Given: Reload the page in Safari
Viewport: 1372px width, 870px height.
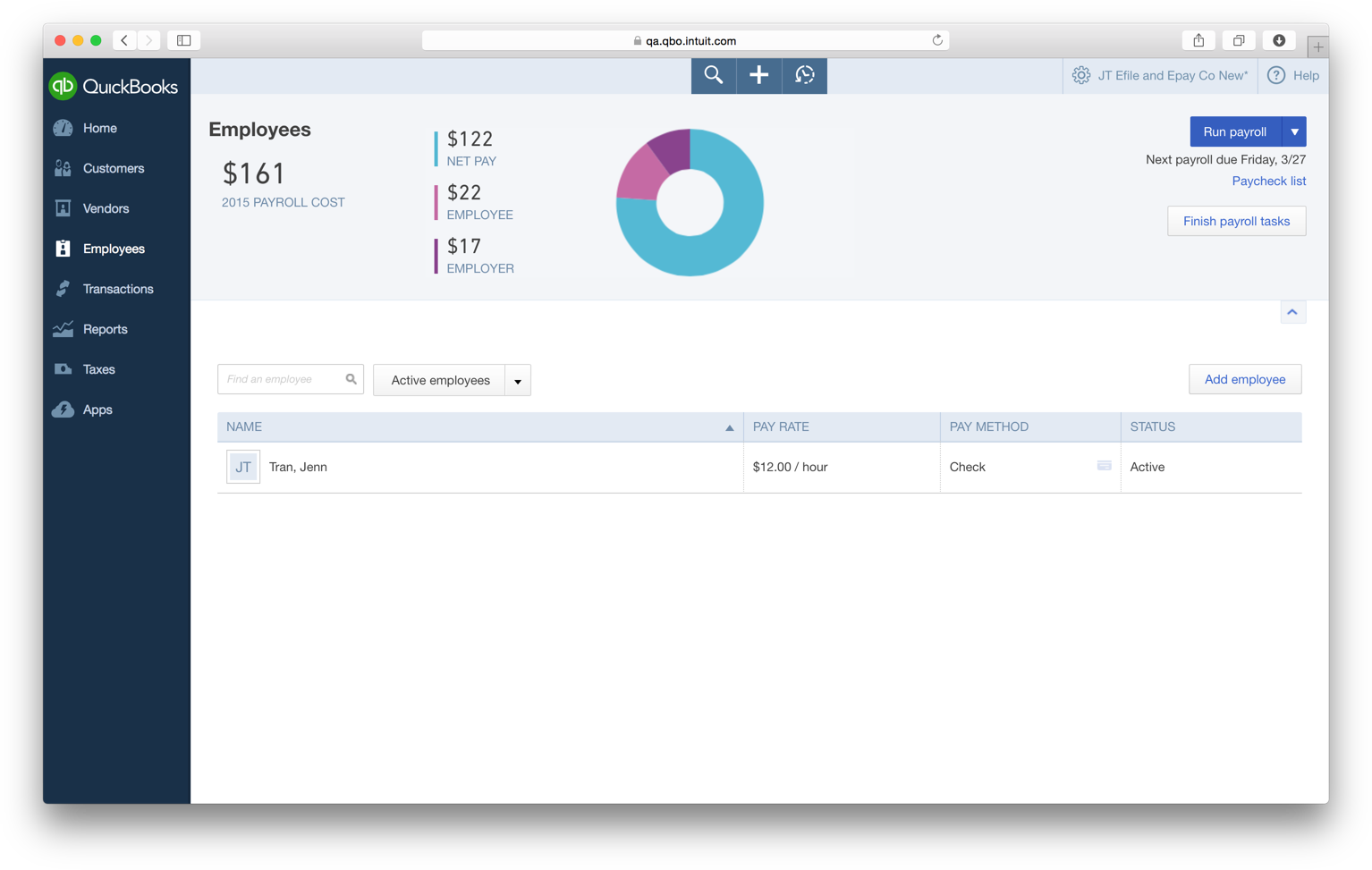Looking at the screenshot, I should pos(937,40).
